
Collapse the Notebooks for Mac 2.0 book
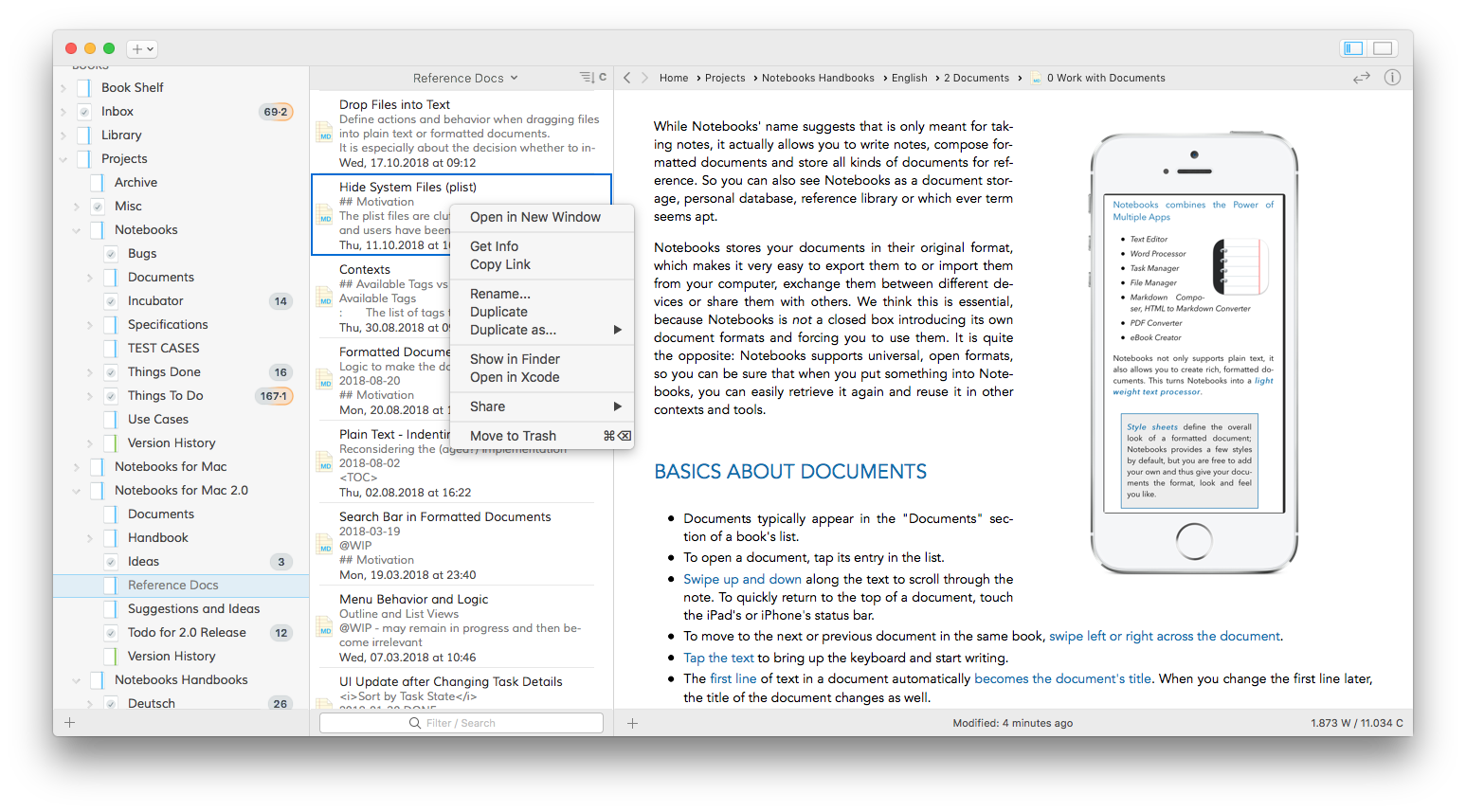coord(77,491)
